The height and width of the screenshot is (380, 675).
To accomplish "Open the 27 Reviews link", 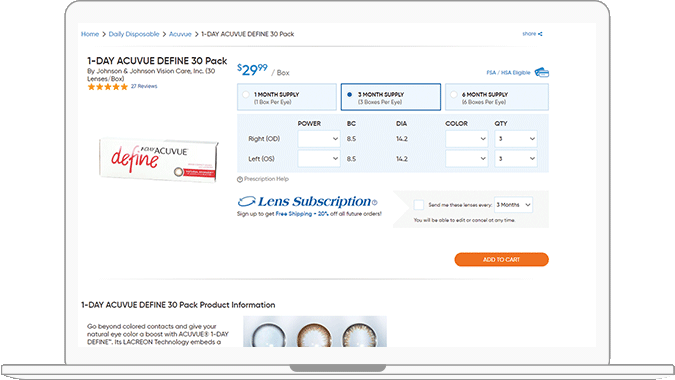I will click(144, 86).
